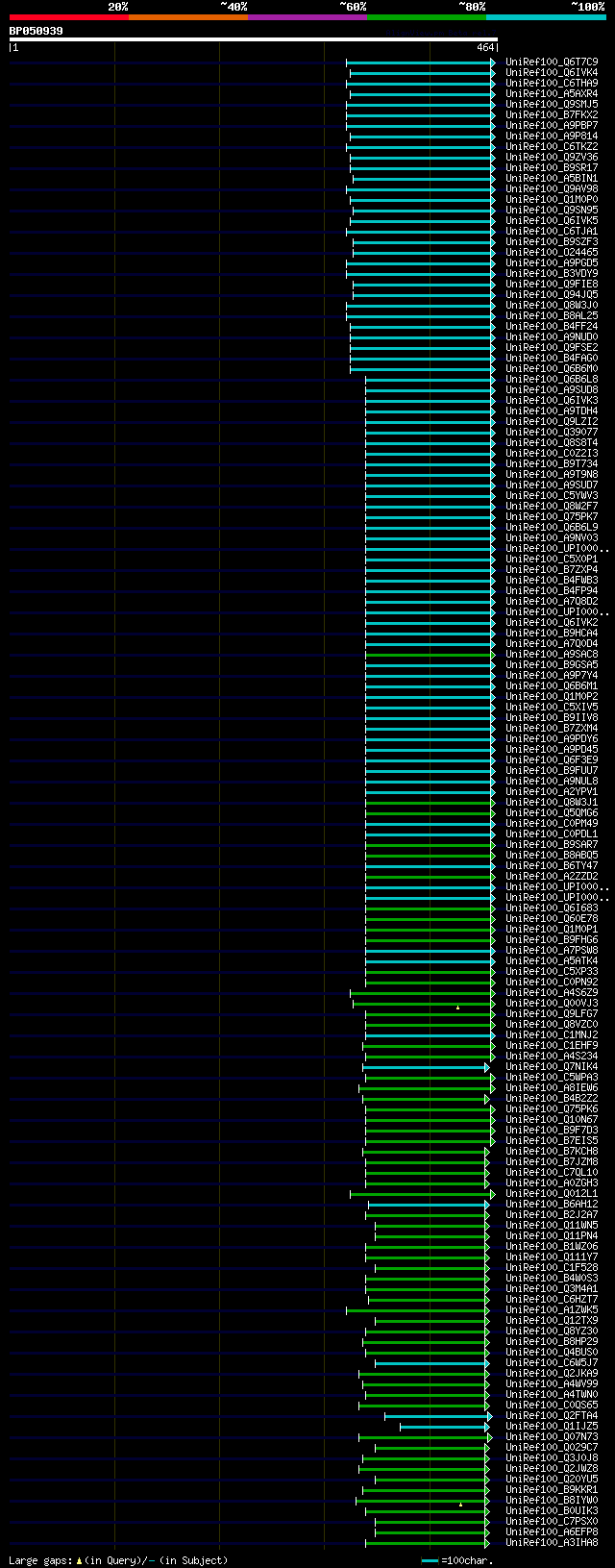Click the query end position 464
Screen dimensions: 615x1568
(x=484, y=47)
